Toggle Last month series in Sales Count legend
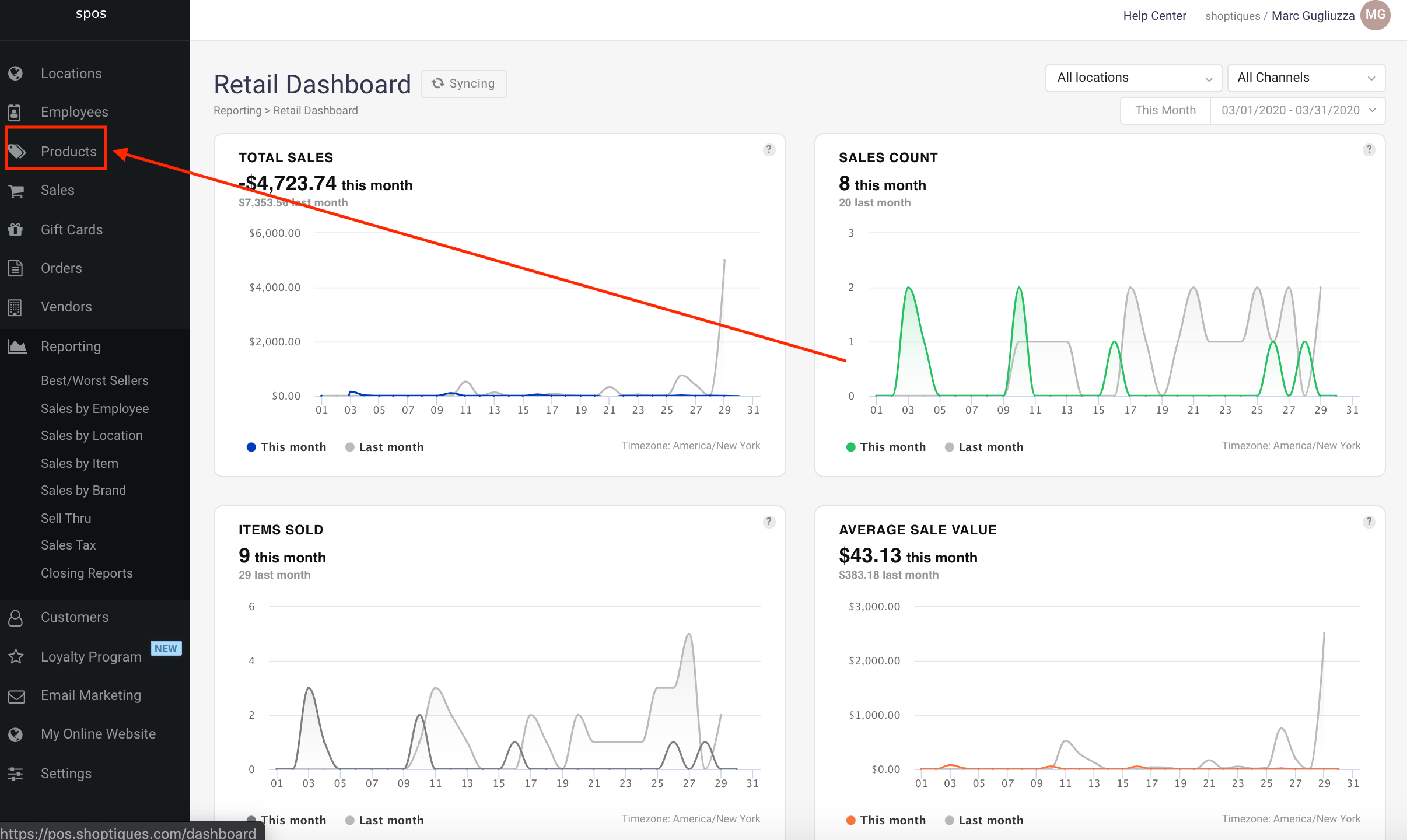This screenshot has height=840, width=1407. pos(984,447)
